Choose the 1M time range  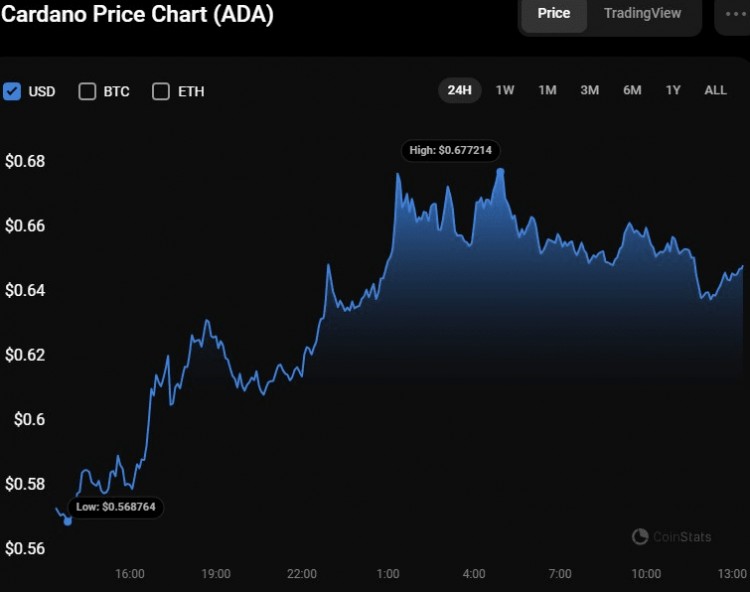point(547,90)
